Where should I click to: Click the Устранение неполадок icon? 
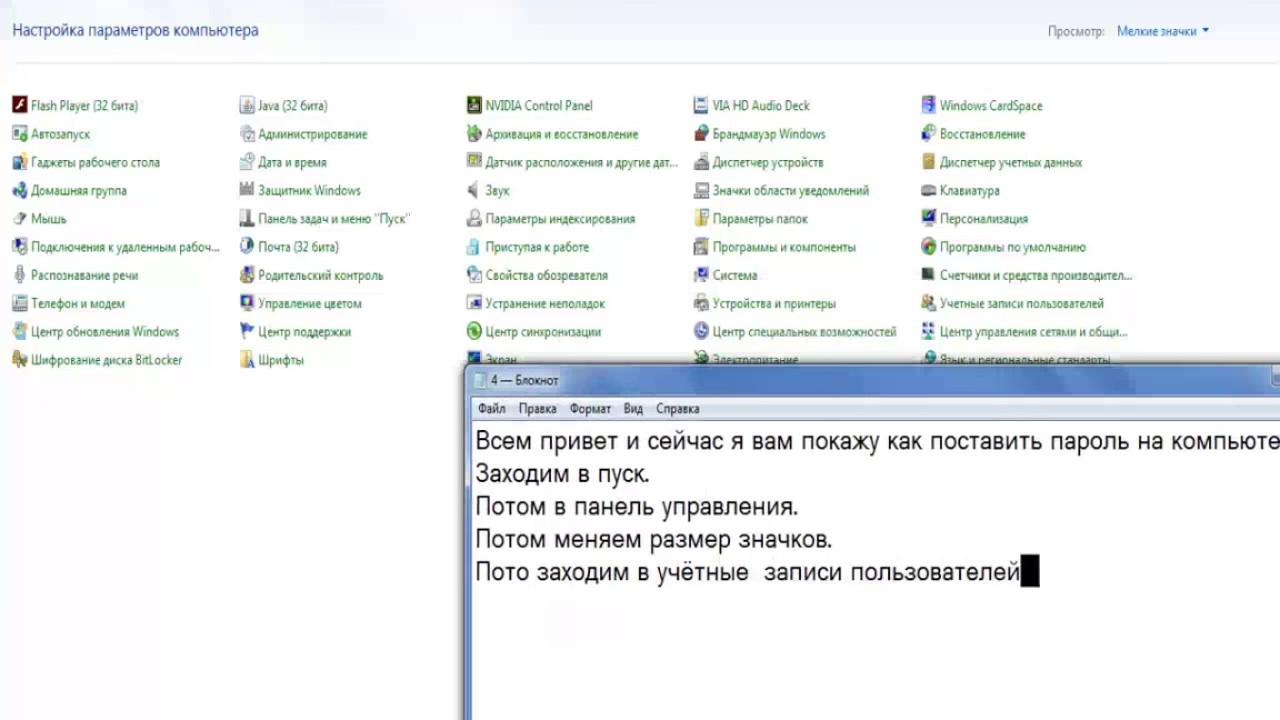474,303
